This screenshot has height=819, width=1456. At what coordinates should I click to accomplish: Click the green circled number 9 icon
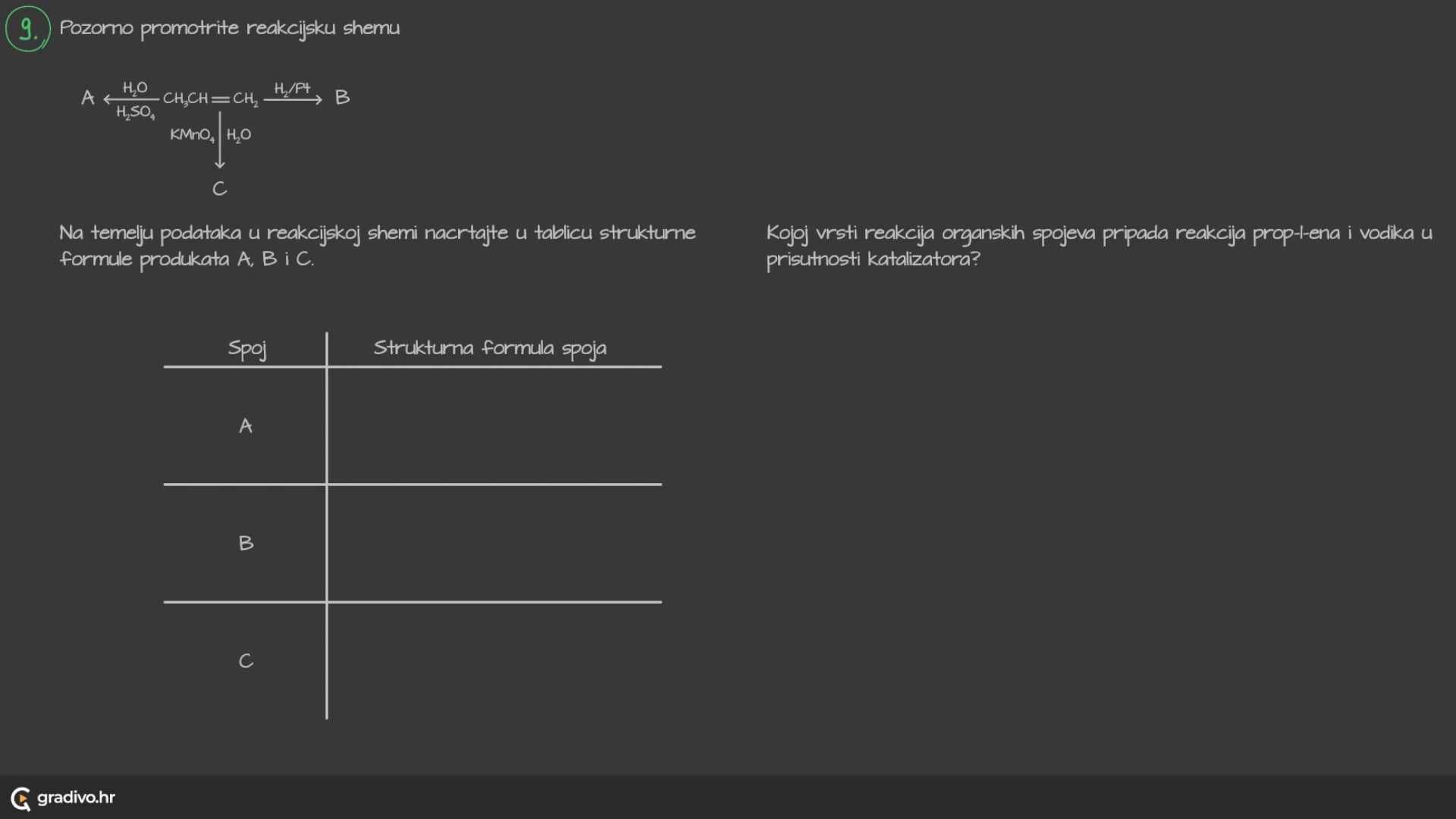tap(28, 29)
